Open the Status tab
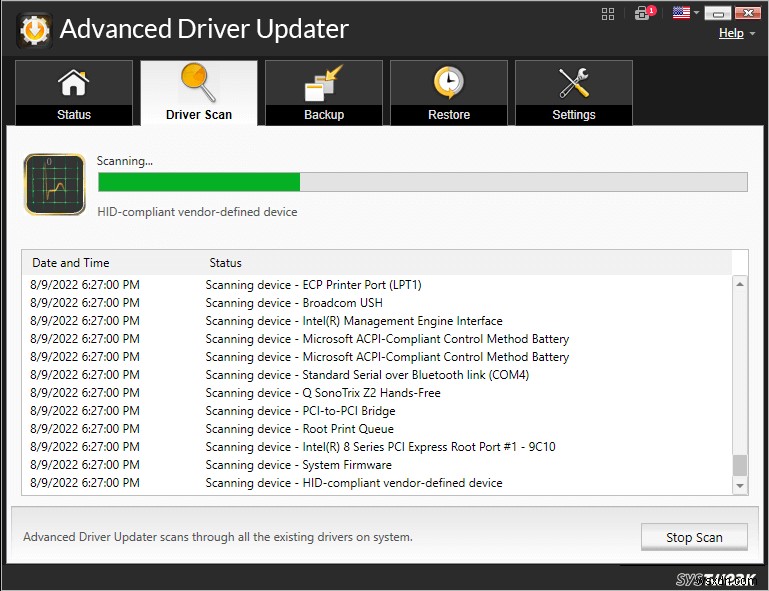The width and height of the screenshot is (769, 591). 74,93
